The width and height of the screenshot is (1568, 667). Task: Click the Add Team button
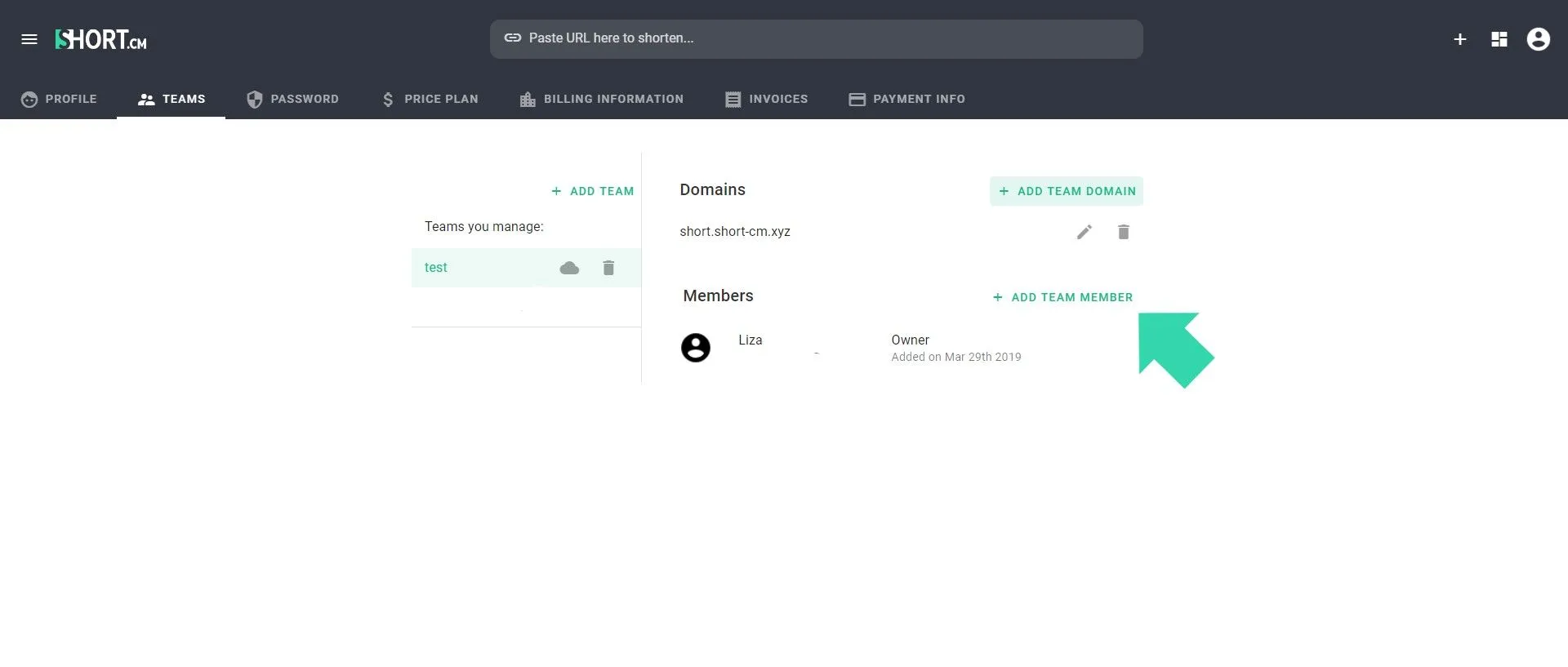click(x=593, y=191)
